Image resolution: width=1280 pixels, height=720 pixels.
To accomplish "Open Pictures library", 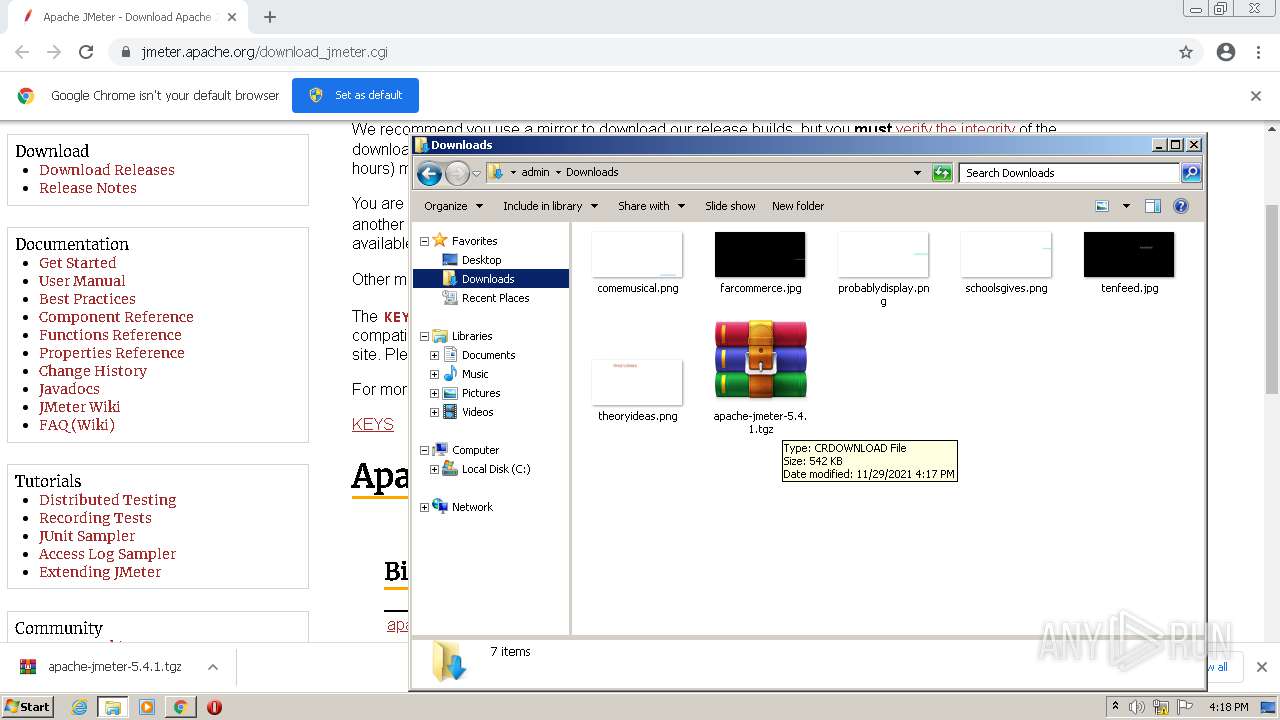I will (481, 393).
